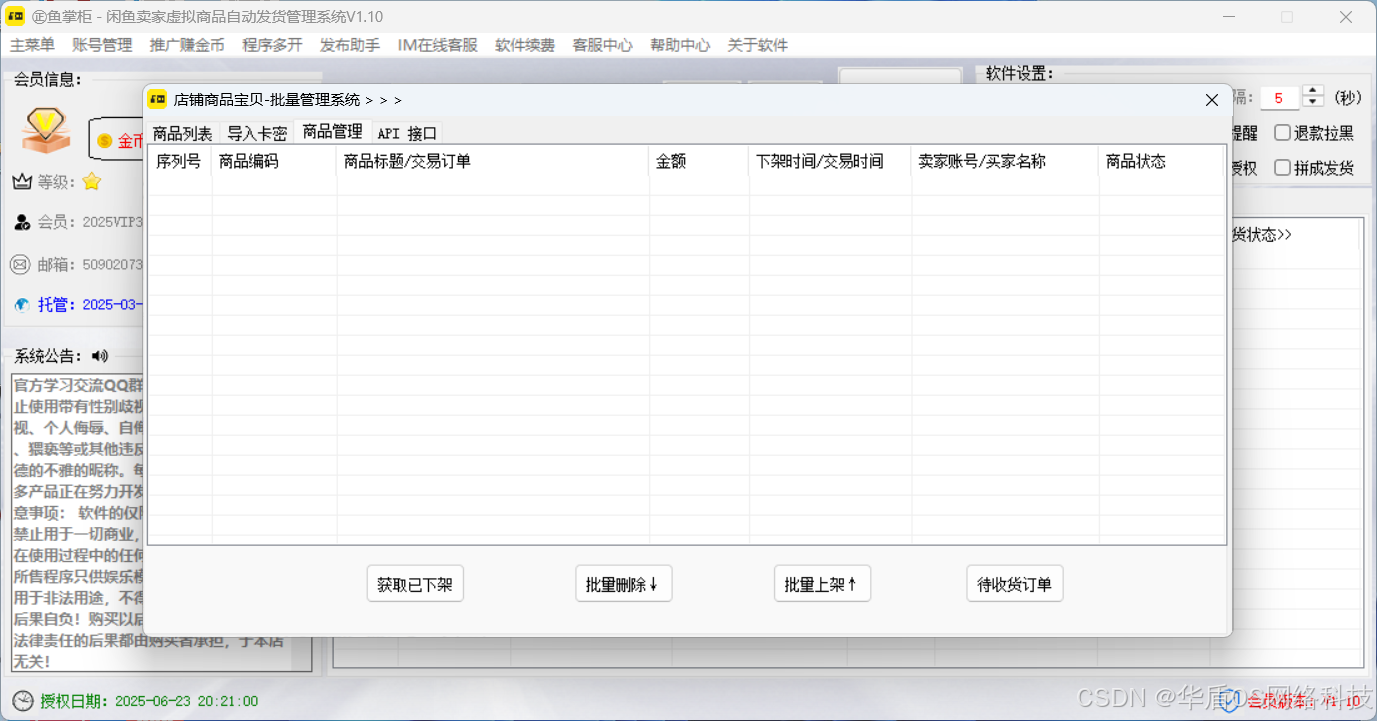
Task: Click the globe icon beside 托管
Action: pyautogui.click(x=22, y=305)
